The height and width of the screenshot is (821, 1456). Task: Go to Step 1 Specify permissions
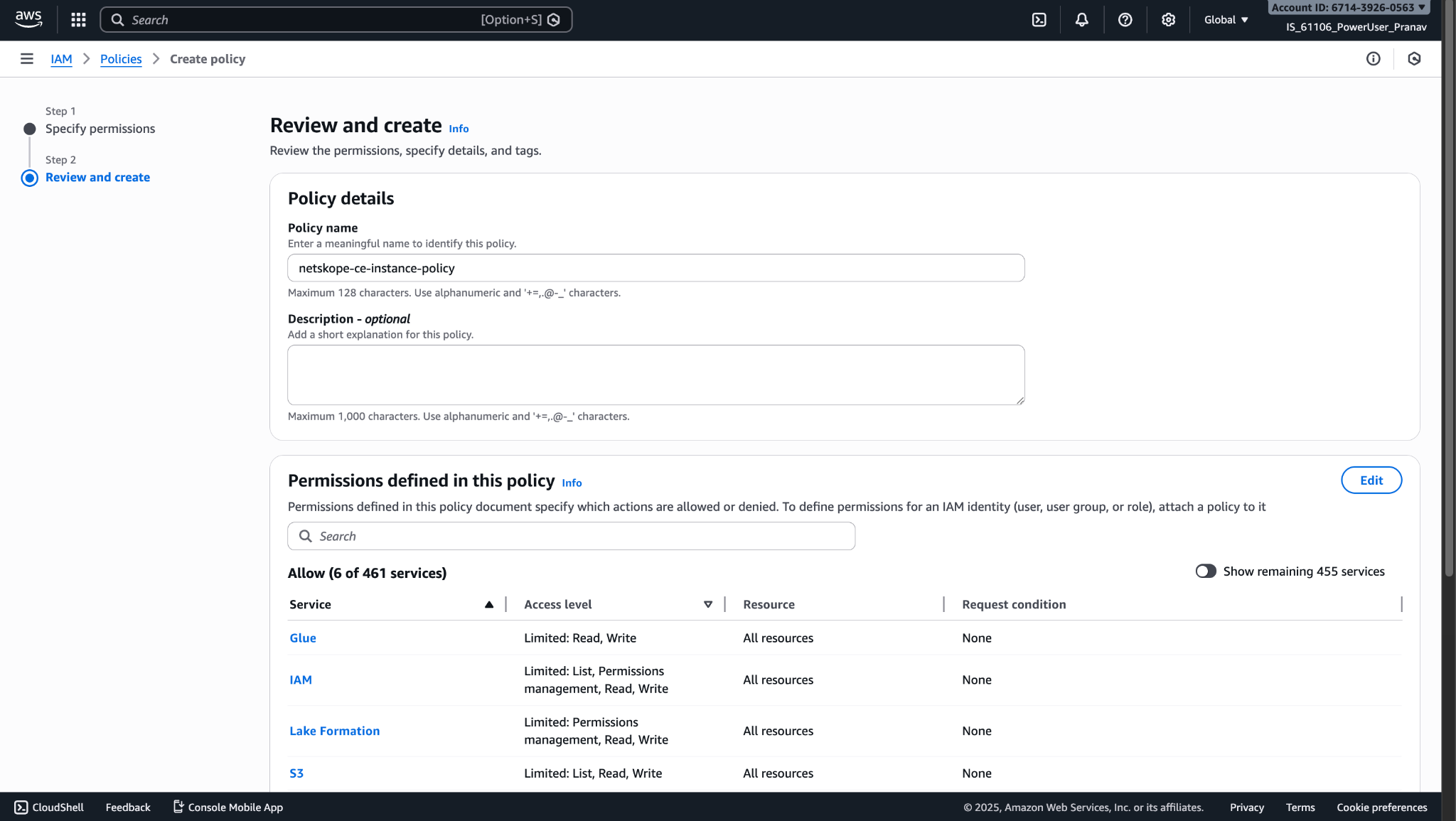click(100, 129)
